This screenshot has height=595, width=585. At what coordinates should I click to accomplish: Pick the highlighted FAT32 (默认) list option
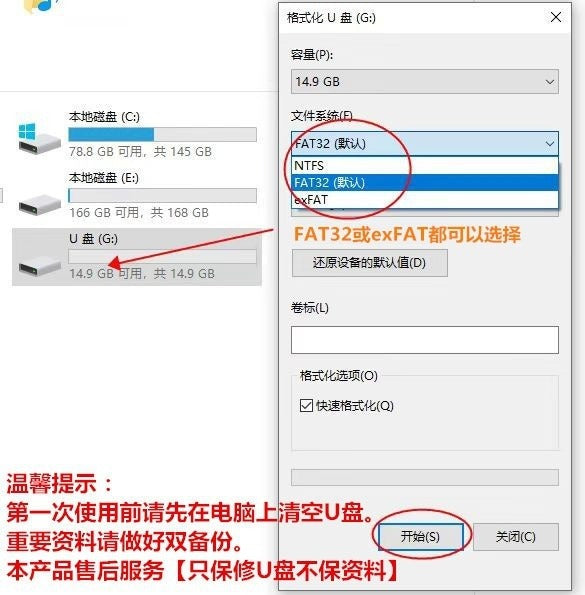[x=425, y=183]
